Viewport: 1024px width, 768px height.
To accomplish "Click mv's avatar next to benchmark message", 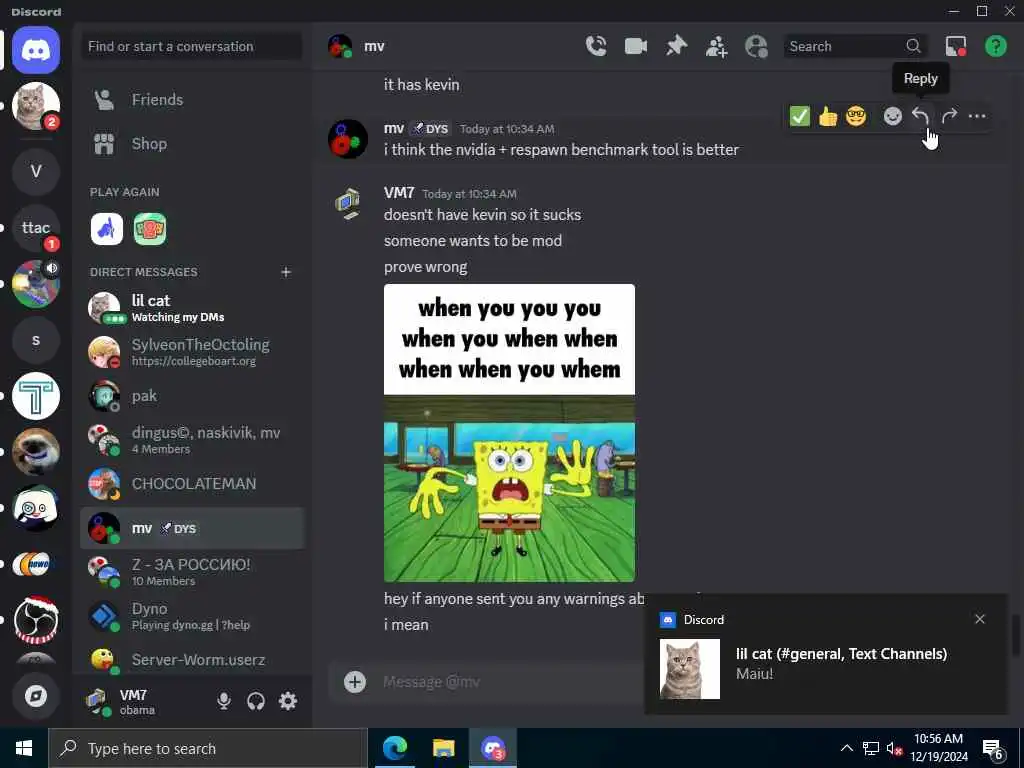I will 347,138.
